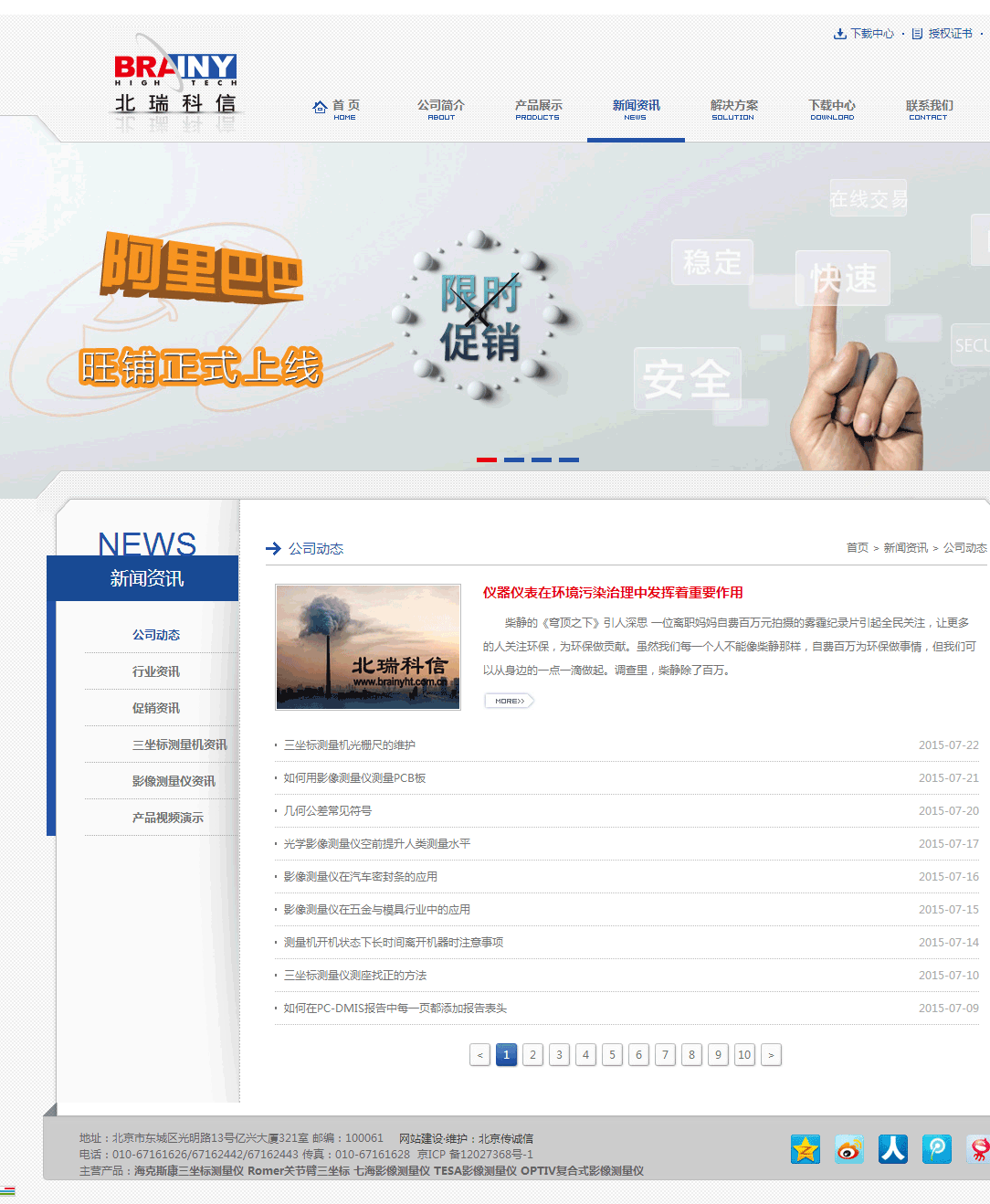
Task: Open the 解决方案 Solution menu
Action: (x=733, y=110)
